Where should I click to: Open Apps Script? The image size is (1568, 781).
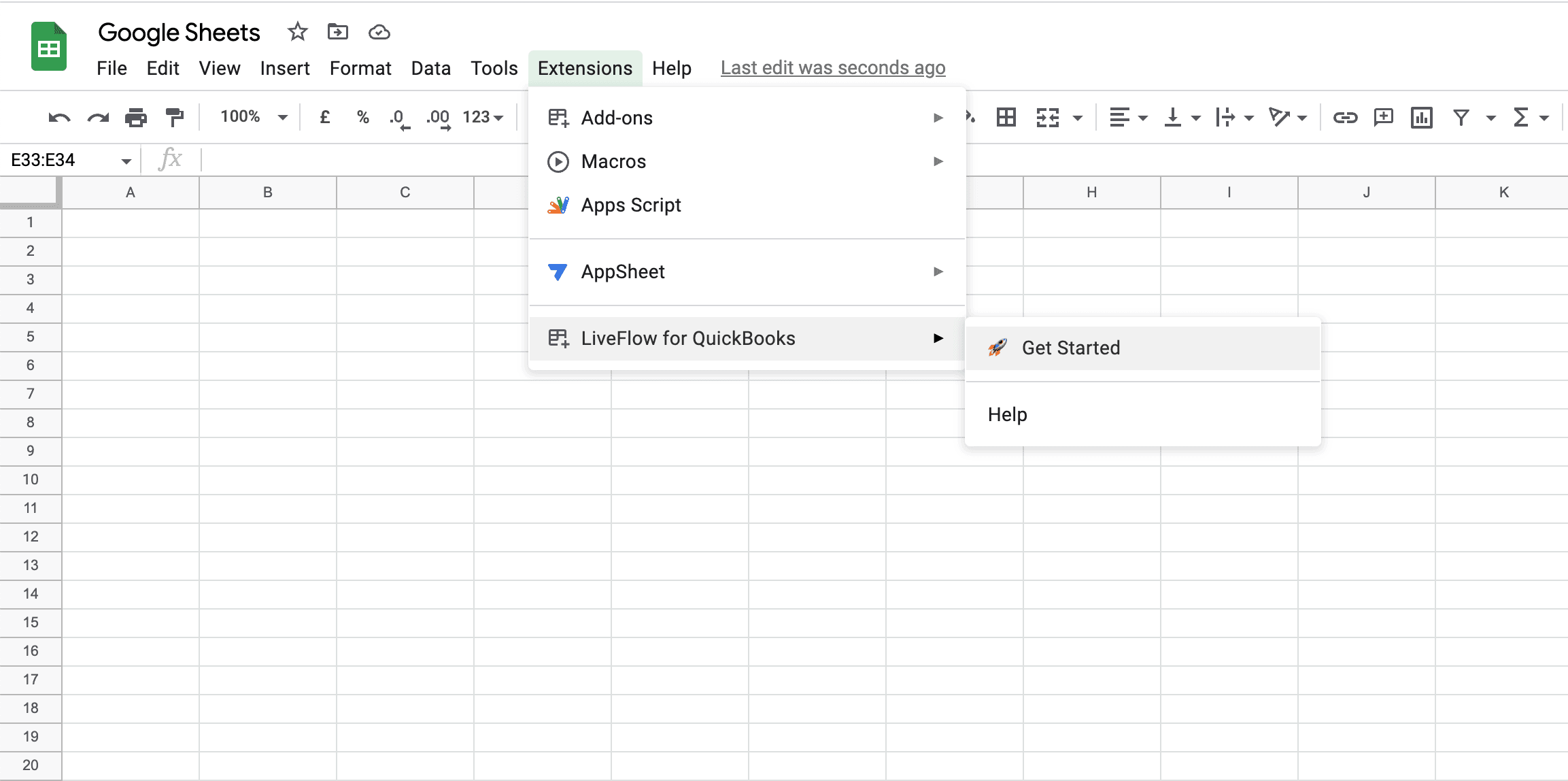747,205
